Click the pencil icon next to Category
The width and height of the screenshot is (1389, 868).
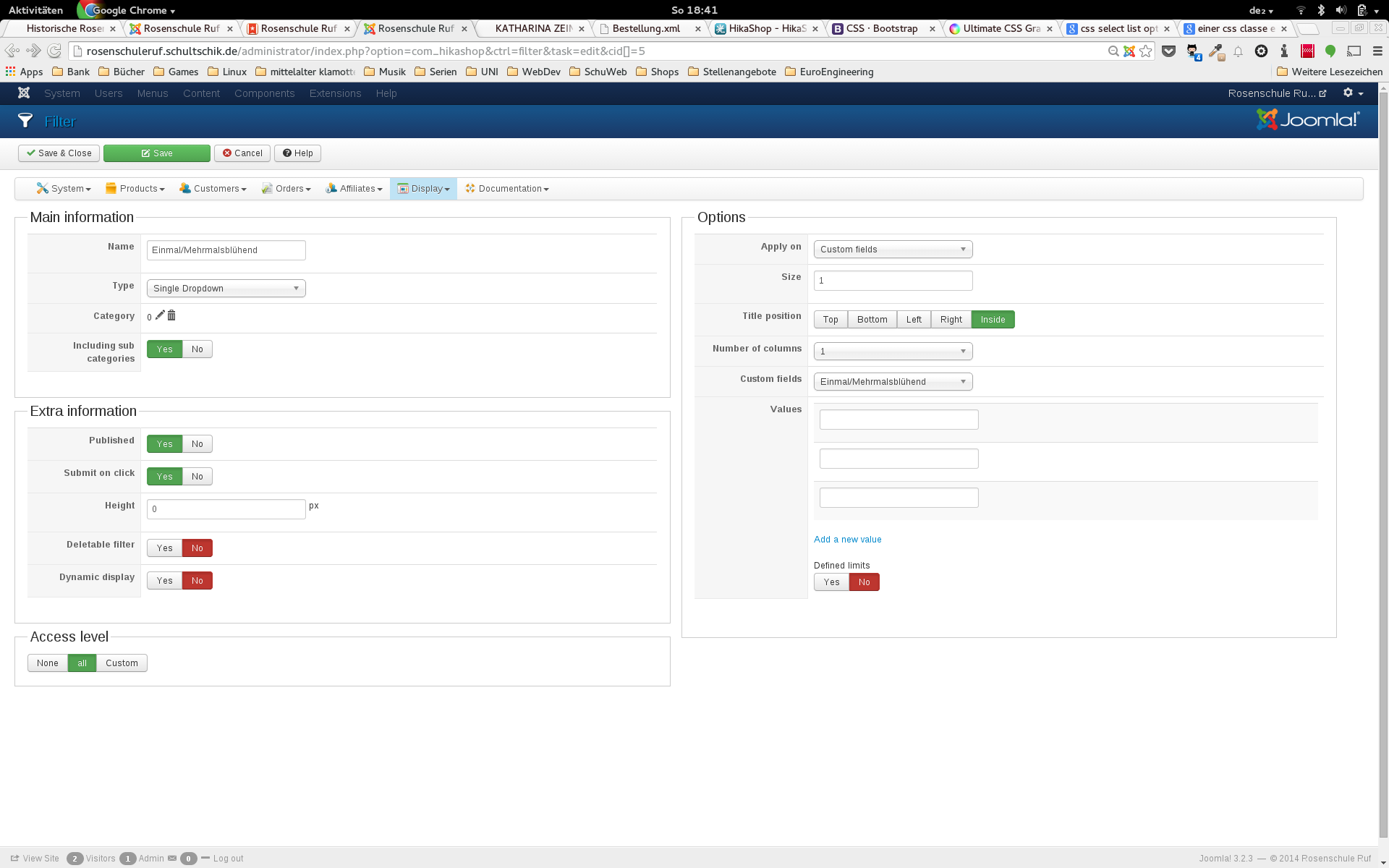(160, 315)
